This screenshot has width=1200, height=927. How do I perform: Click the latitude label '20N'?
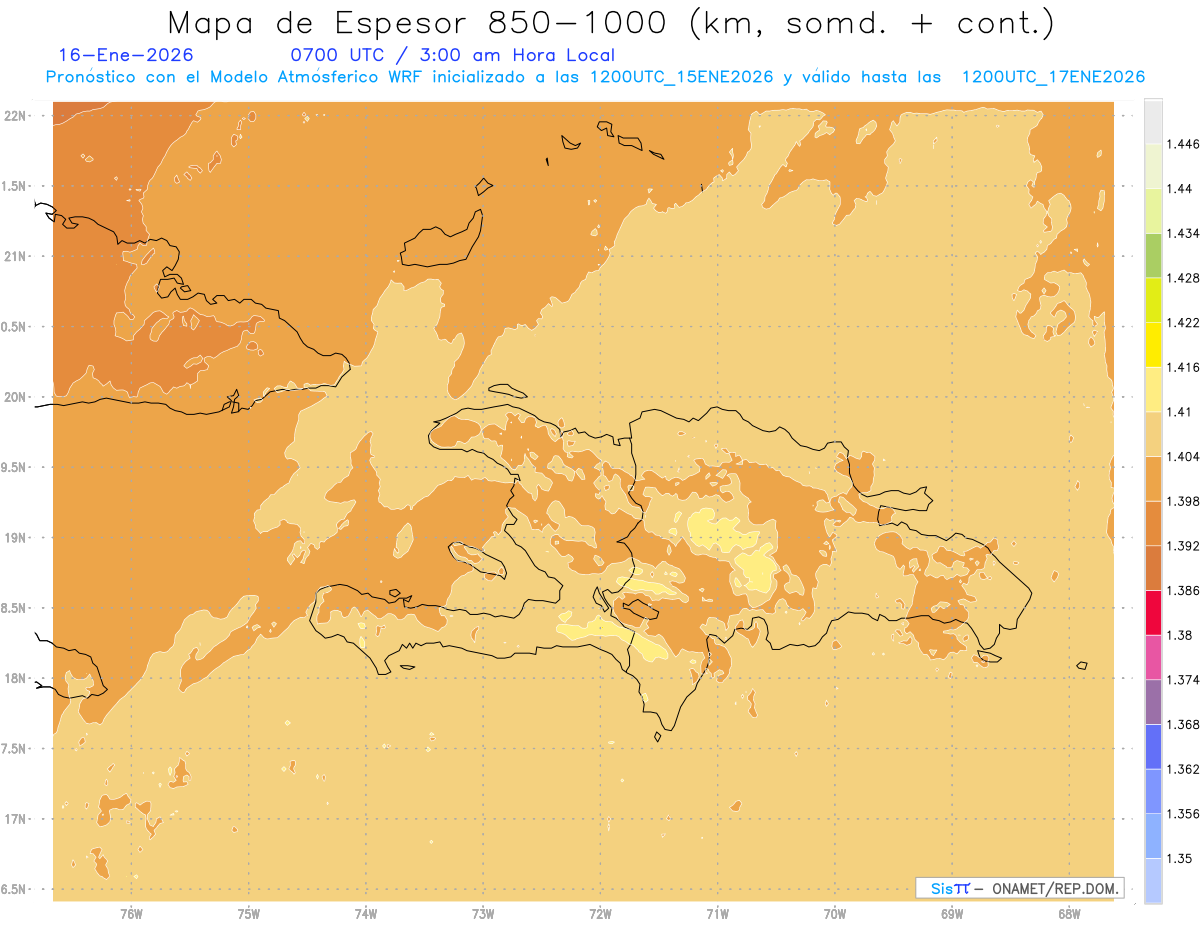[16, 397]
